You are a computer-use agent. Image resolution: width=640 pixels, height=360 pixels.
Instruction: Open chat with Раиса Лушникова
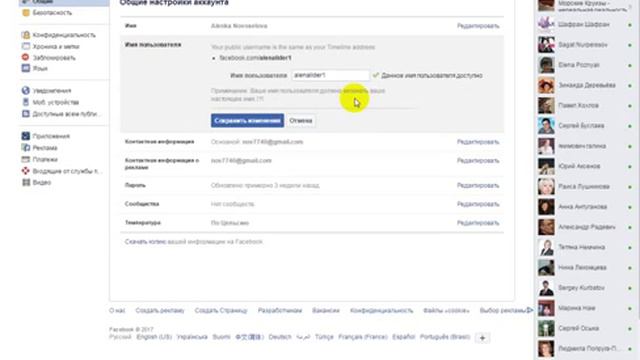click(x=584, y=187)
